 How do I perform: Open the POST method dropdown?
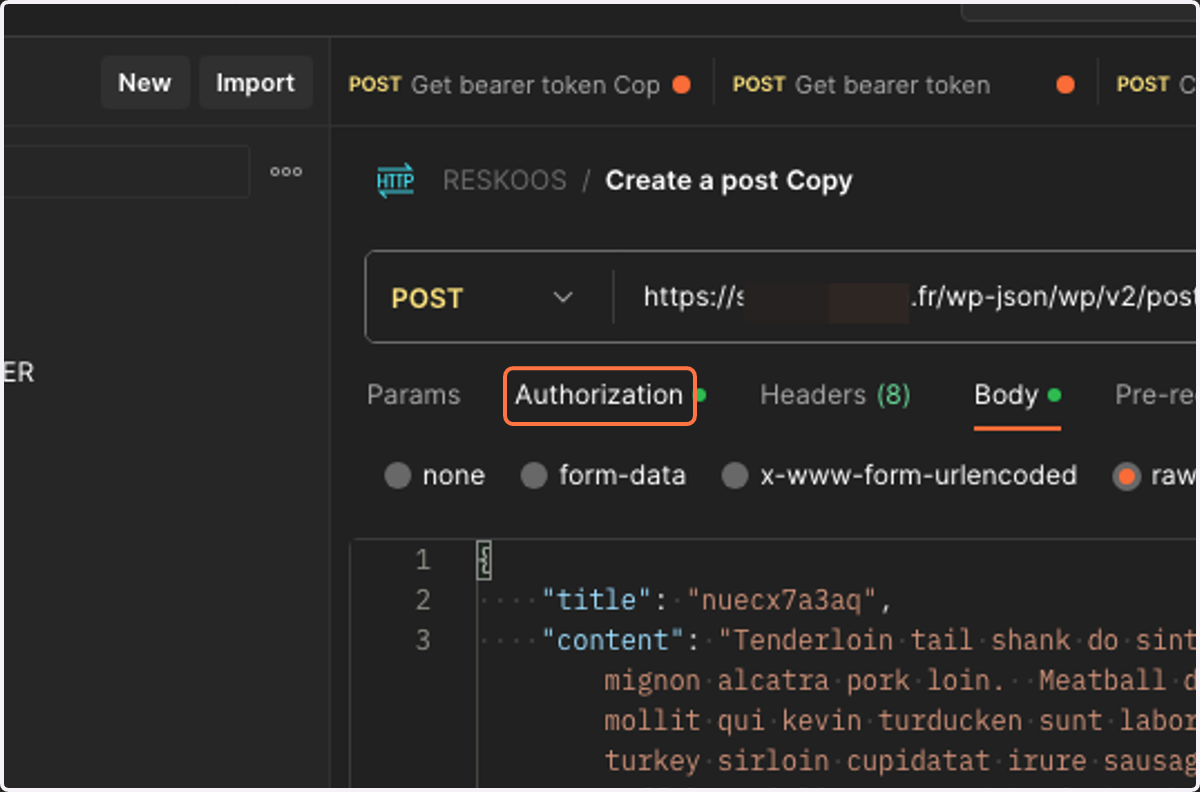482,298
